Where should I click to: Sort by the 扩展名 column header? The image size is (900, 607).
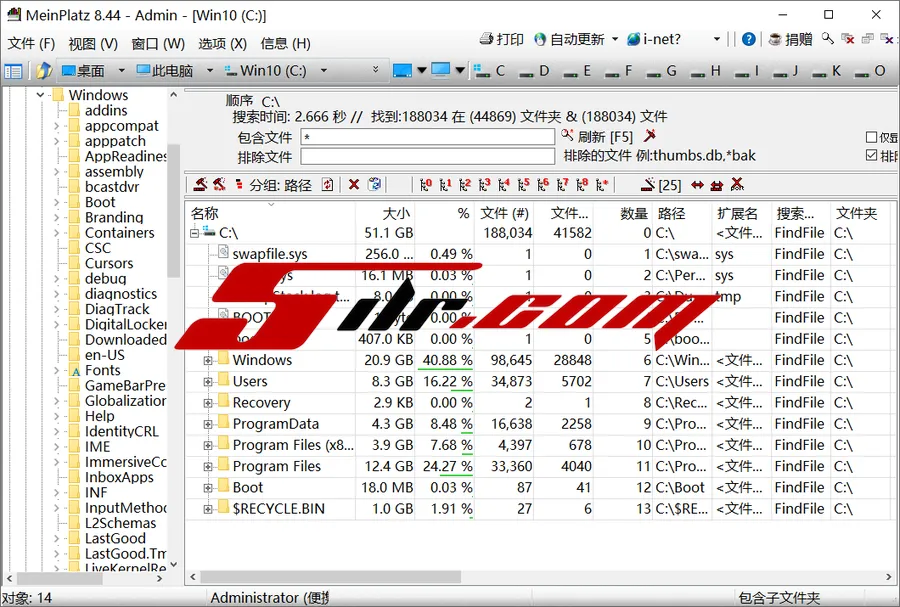pyautogui.click(x=742, y=213)
